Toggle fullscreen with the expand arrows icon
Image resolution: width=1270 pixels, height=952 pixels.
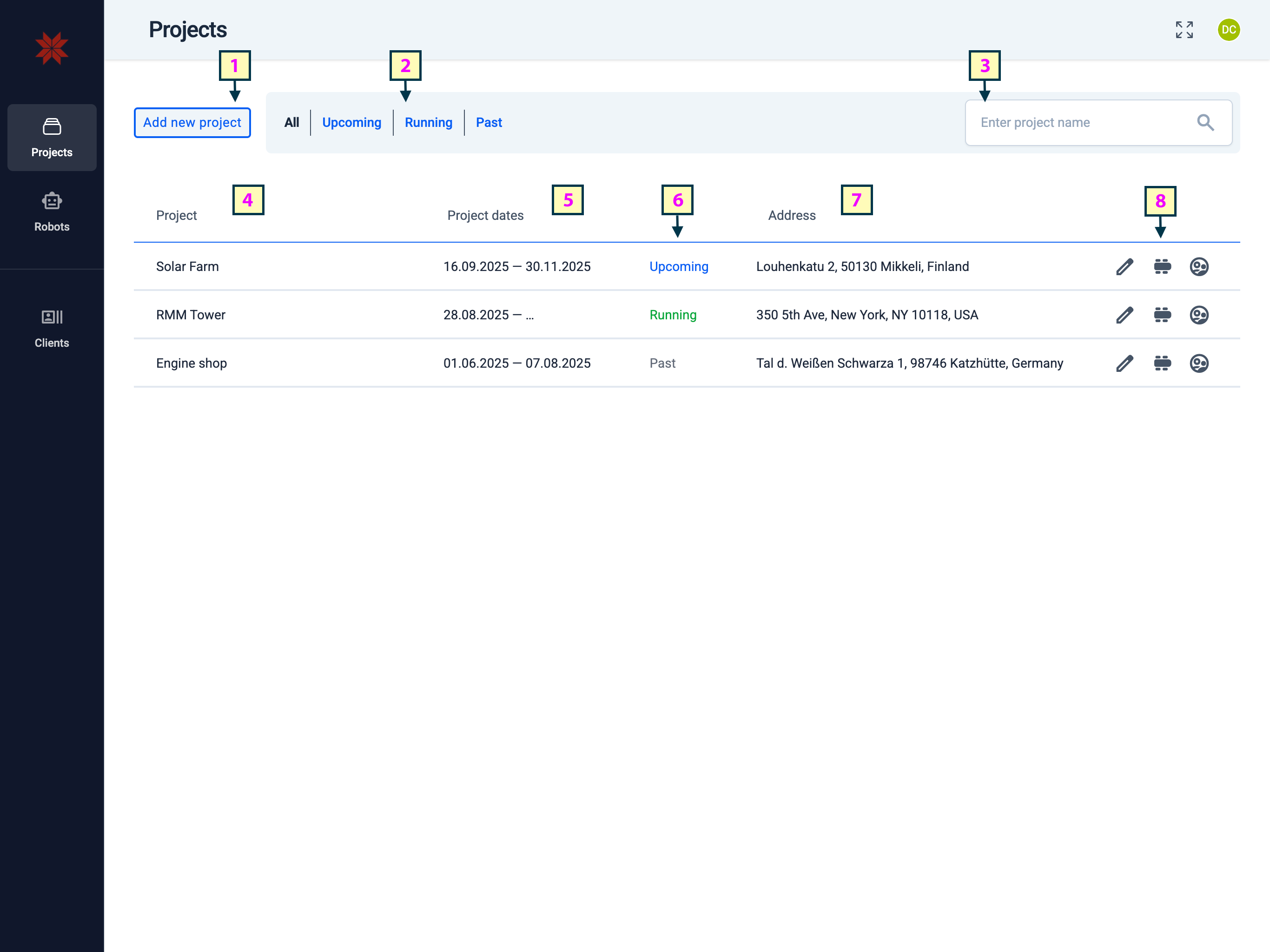(1184, 30)
